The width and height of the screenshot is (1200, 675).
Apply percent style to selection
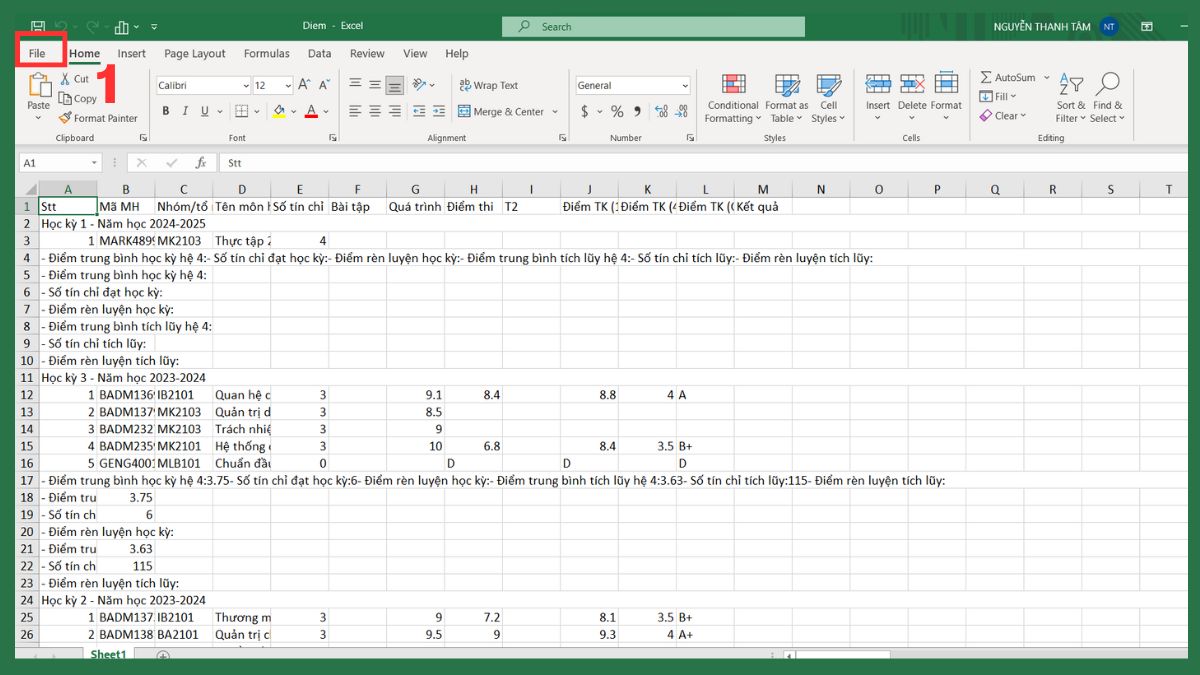pos(617,113)
